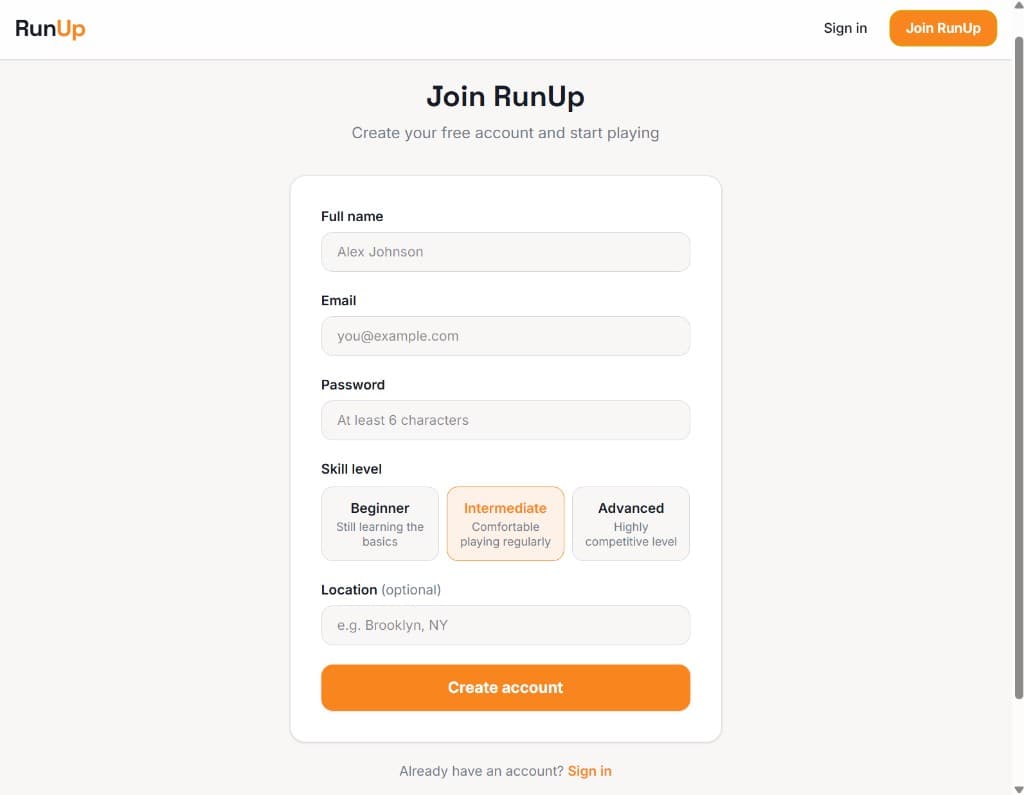Screen dimensions: 1024x795
Task: Click the optional tag next to Location
Action: pos(412,590)
